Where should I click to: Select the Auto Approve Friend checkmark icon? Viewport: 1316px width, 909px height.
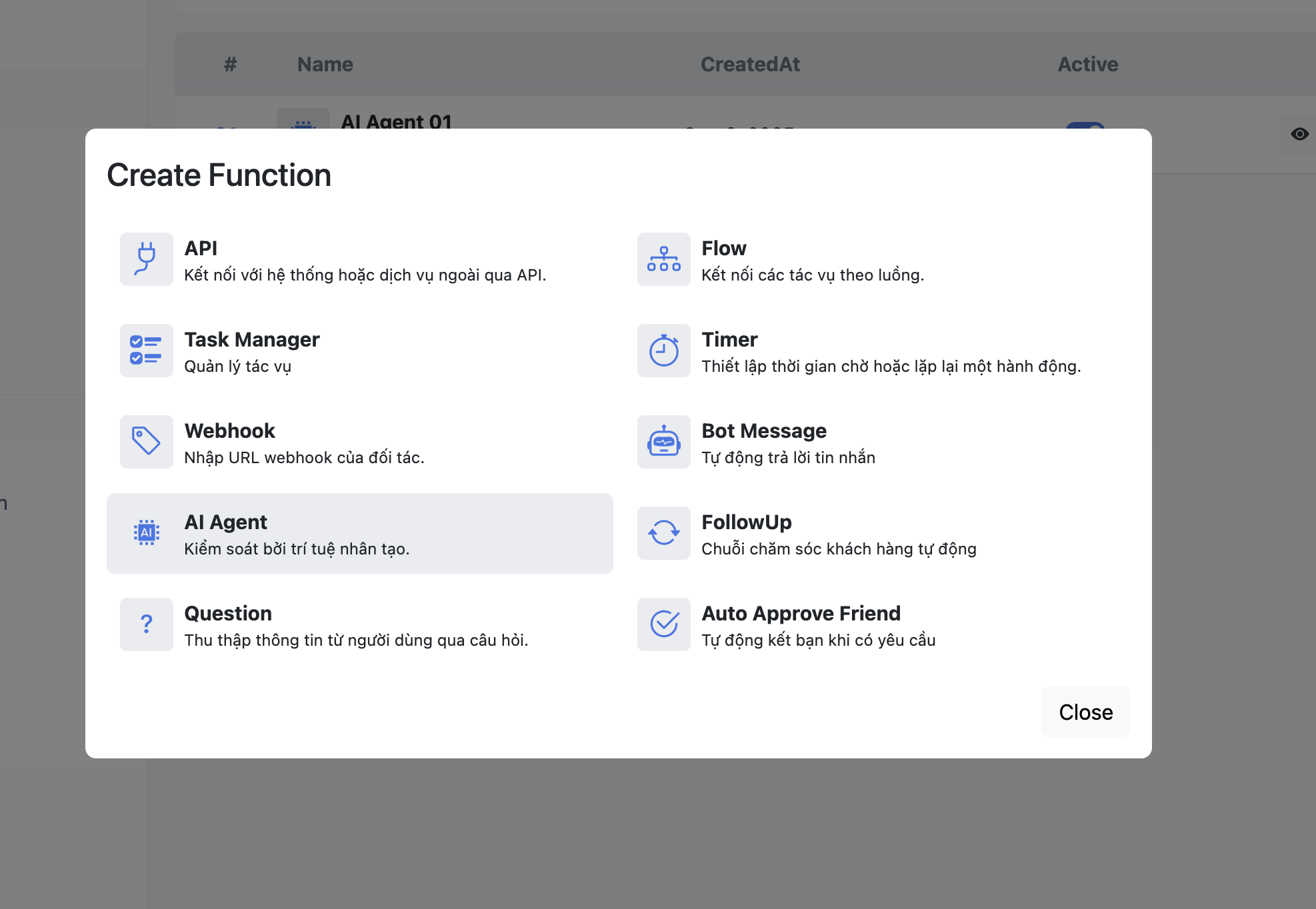(x=663, y=624)
